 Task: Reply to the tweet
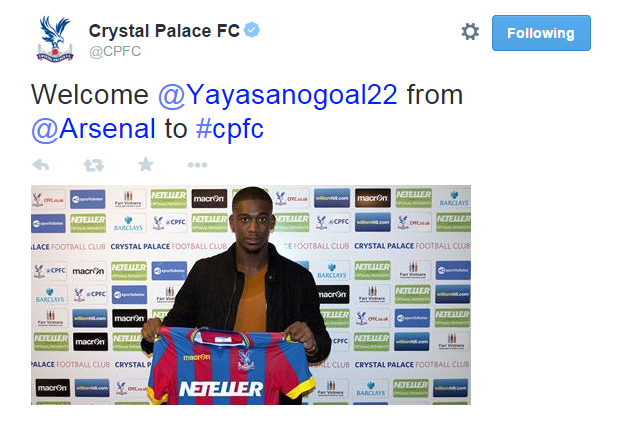[41, 165]
